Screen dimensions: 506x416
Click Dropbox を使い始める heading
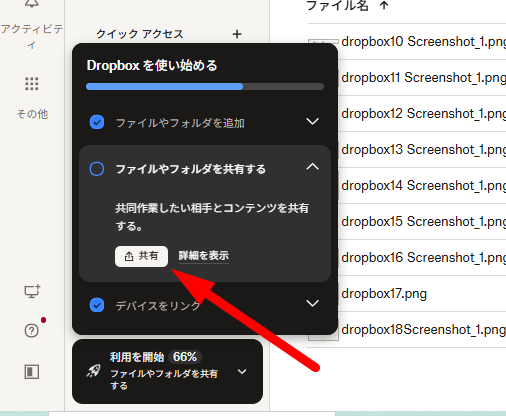coord(152,65)
